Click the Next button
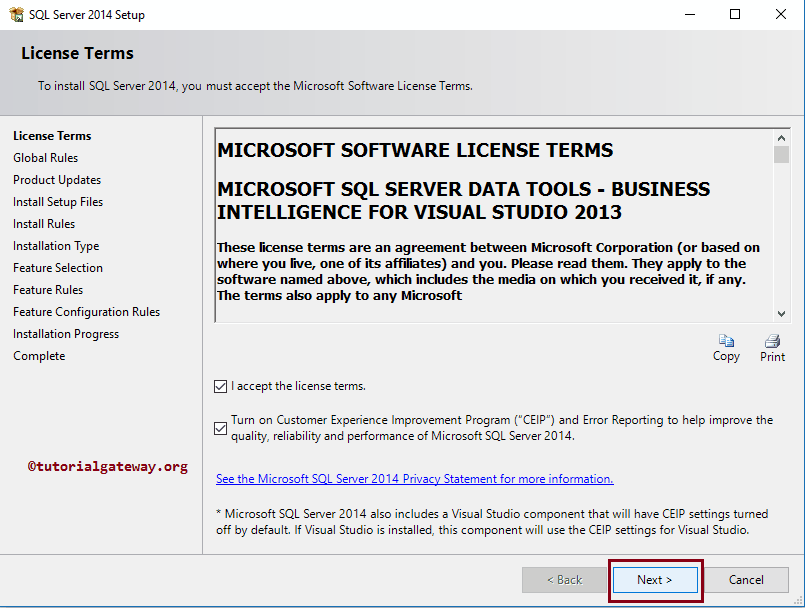This screenshot has height=608, width=805. [x=654, y=579]
